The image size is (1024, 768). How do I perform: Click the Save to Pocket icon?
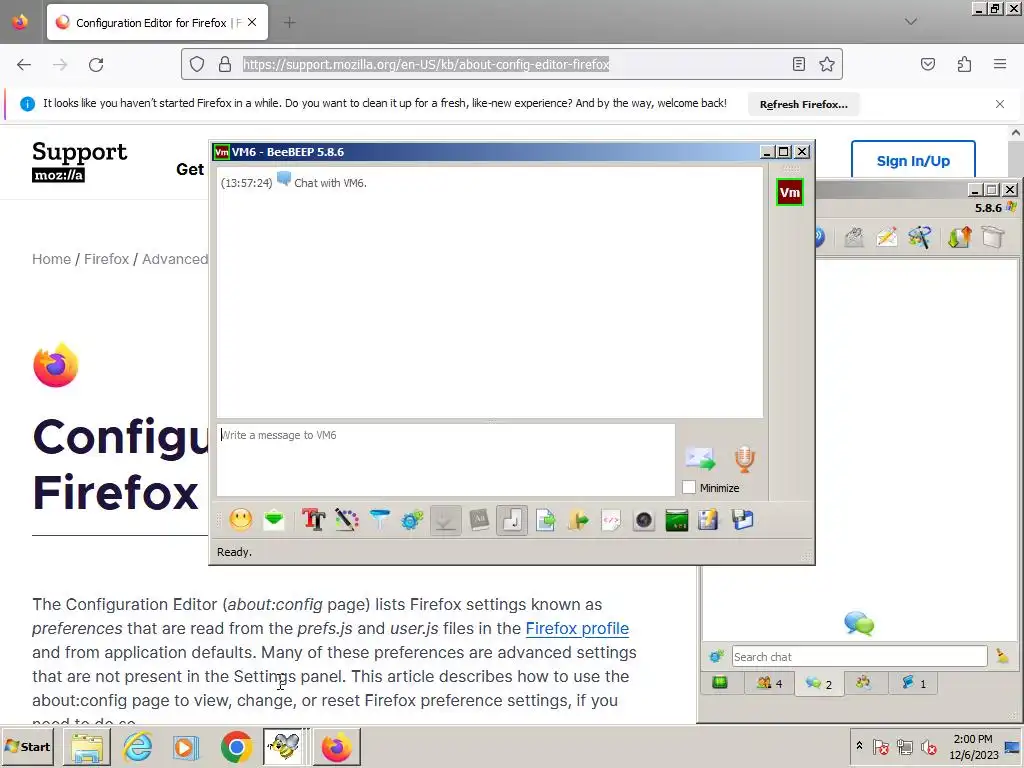(x=928, y=64)
